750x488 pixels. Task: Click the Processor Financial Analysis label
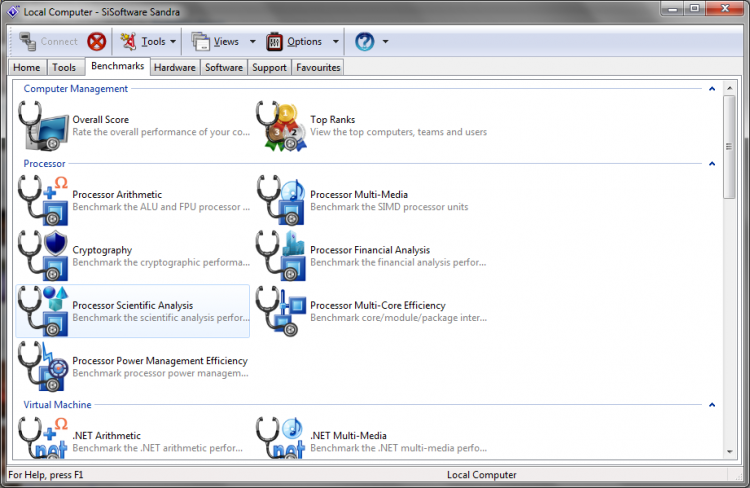[370, 250]
